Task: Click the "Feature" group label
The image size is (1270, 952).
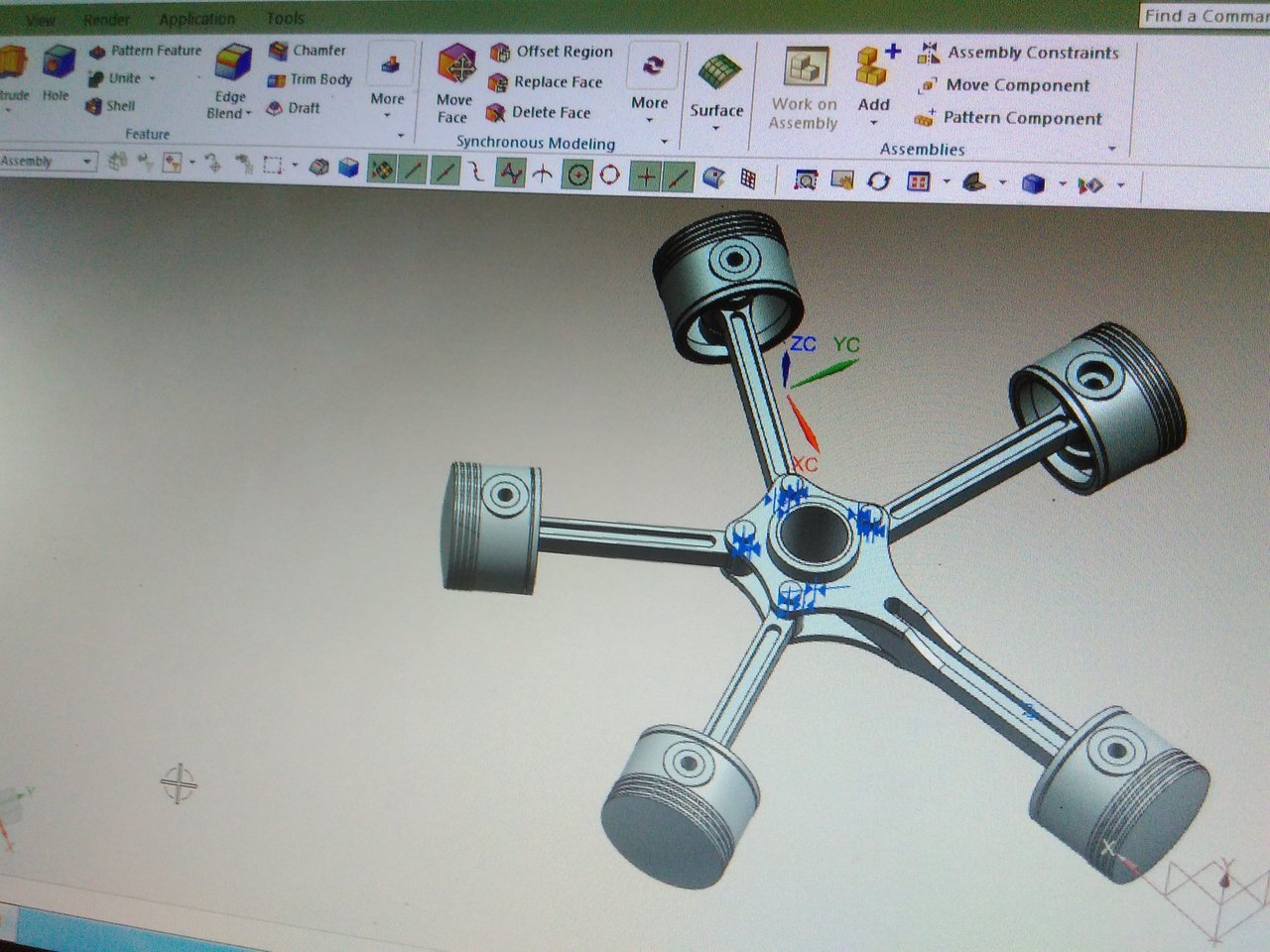Action: 147,135
